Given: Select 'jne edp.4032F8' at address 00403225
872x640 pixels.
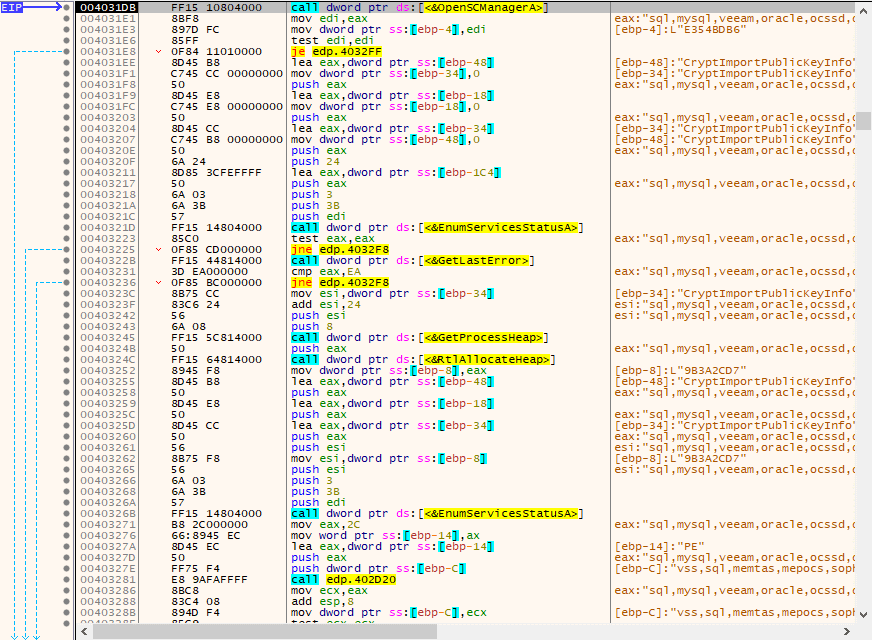Looking at the screenshot, I should click(x=340, y=249).
